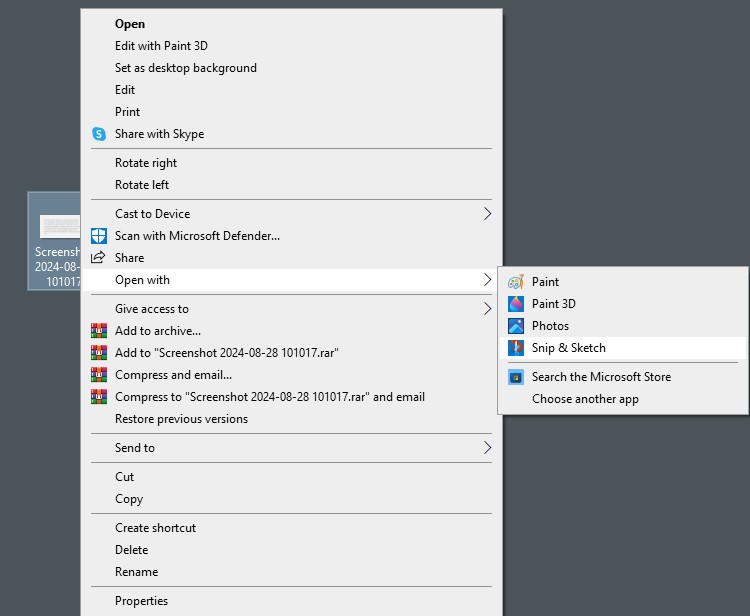Screen dimensions: 750x616
Task: Open the file with Snip & Sketch
Action: (x=623, y=348)
